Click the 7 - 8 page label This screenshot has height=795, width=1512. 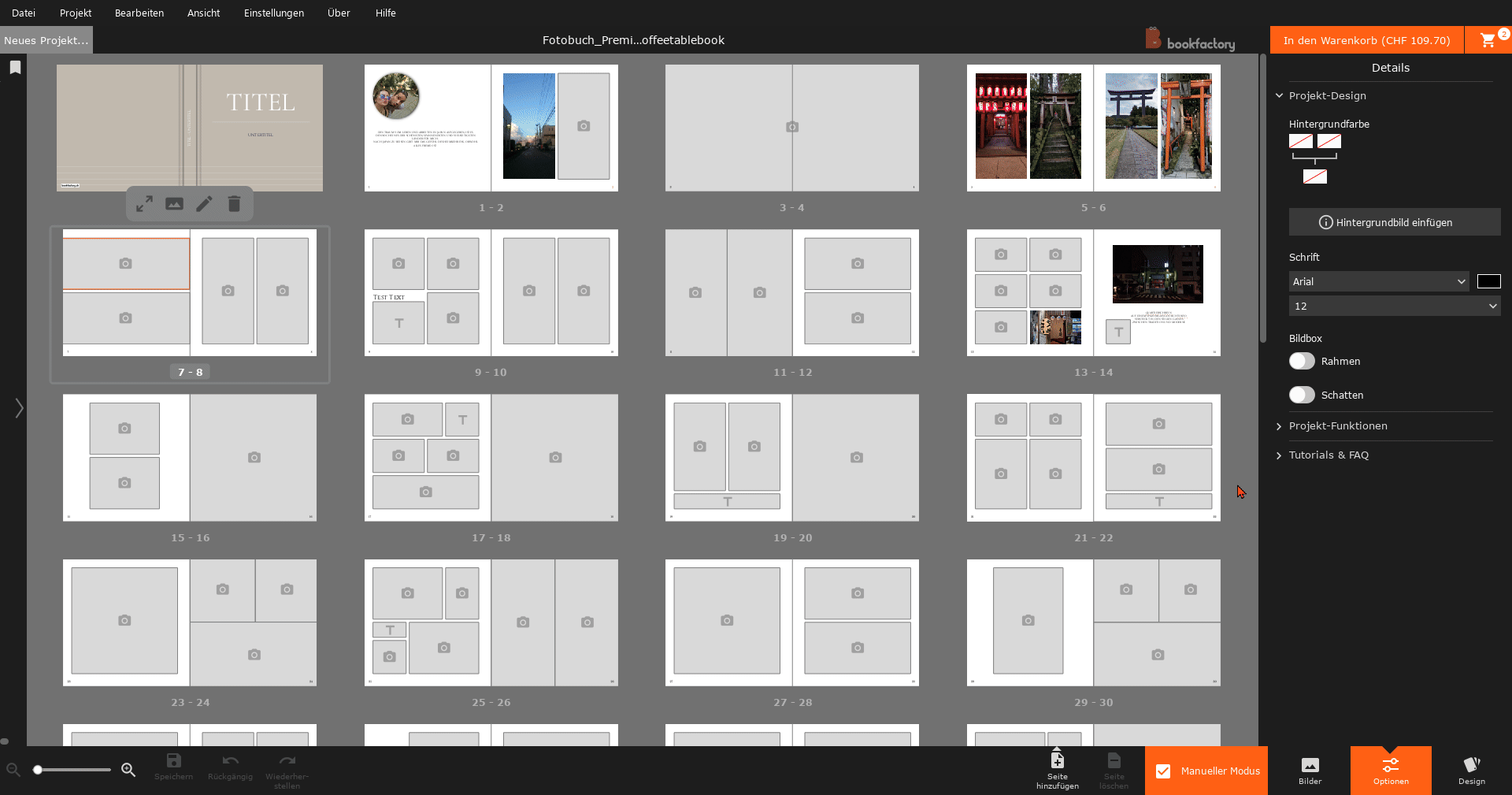point(191,372)
